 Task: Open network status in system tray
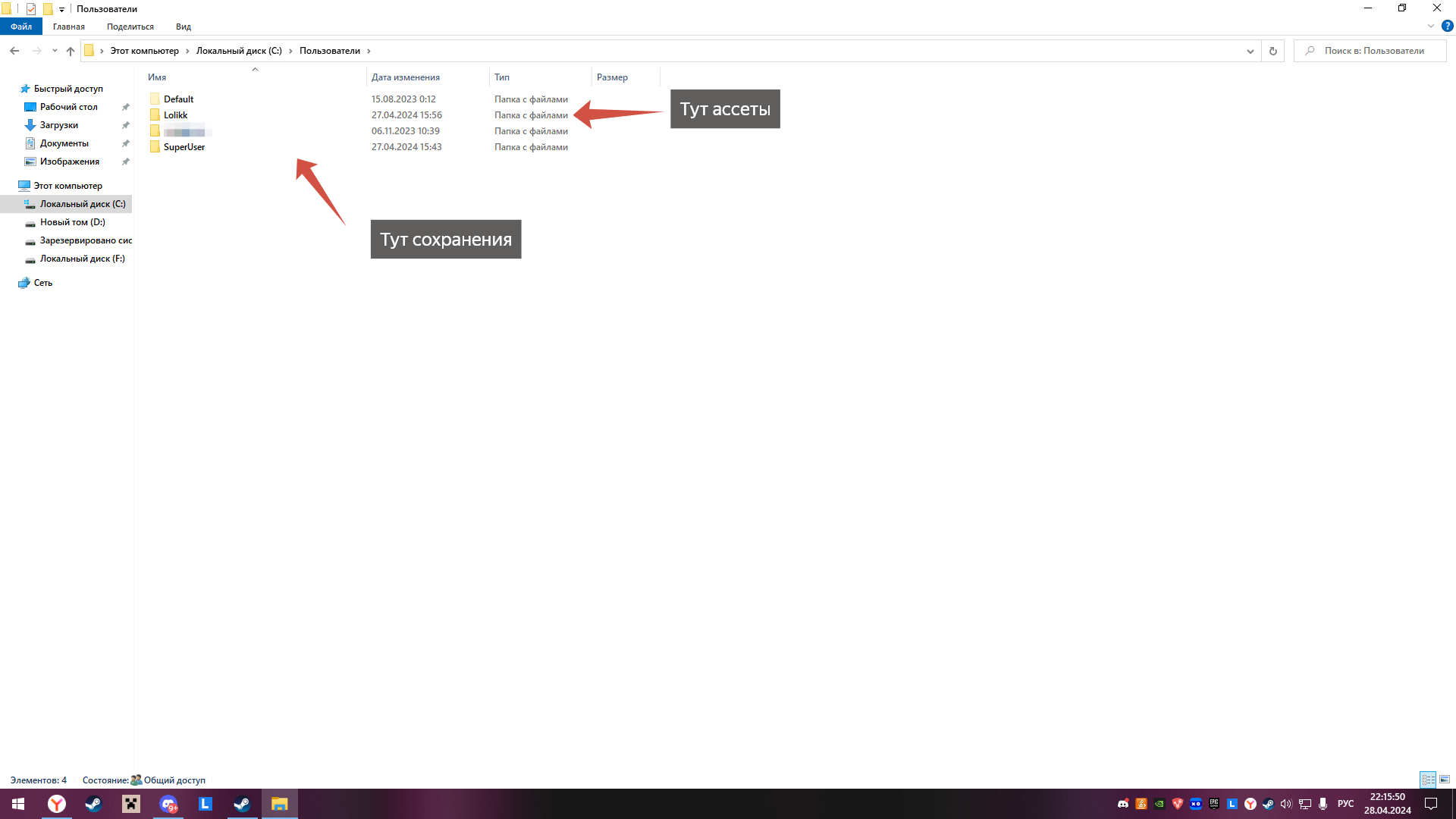click(x=1305, y=804)
